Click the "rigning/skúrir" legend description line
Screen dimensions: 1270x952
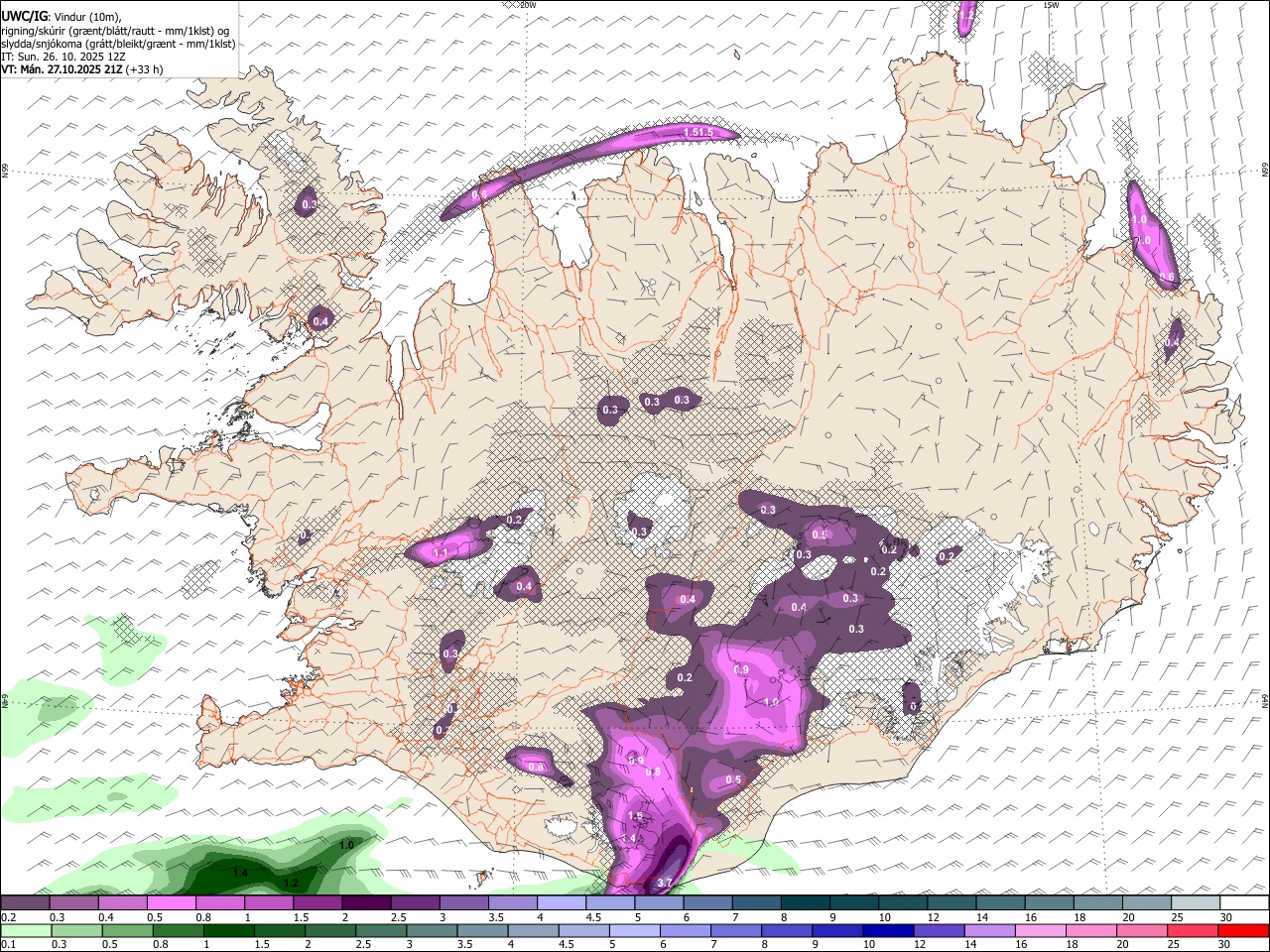tap(115, 31)
